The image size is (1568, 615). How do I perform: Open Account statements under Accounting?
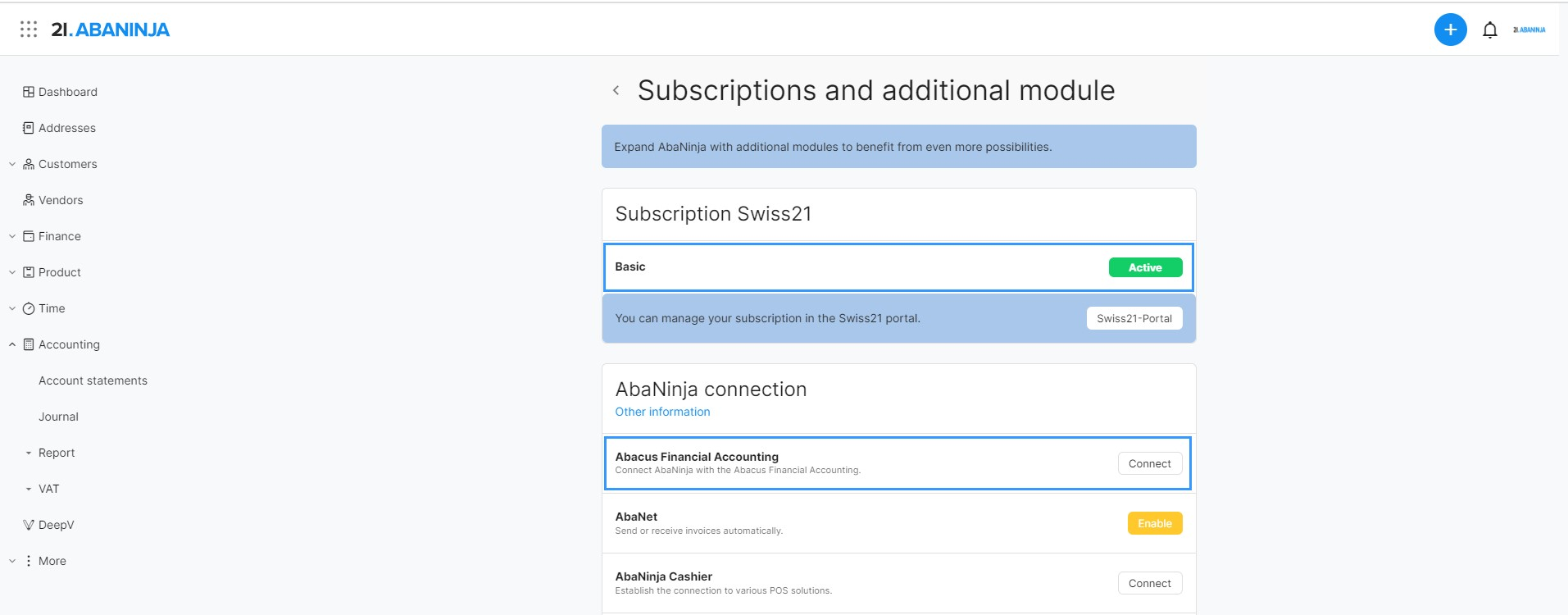point(93,380)
